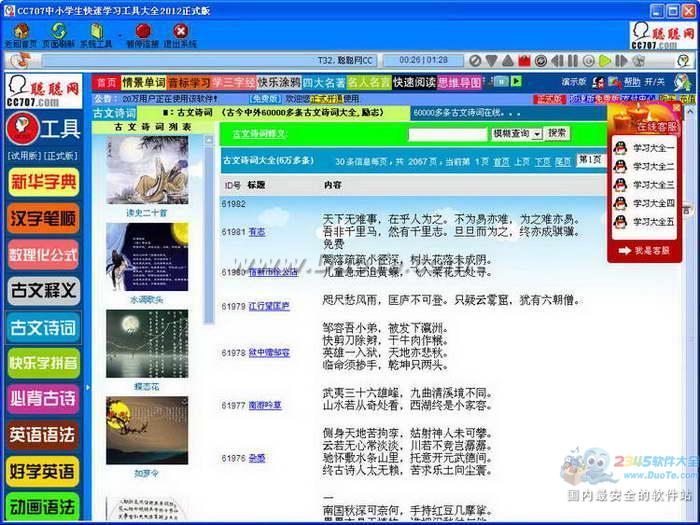Click the figure icon next to 演示版
Screen dimensions: 700x525
(x=598, y=82)
